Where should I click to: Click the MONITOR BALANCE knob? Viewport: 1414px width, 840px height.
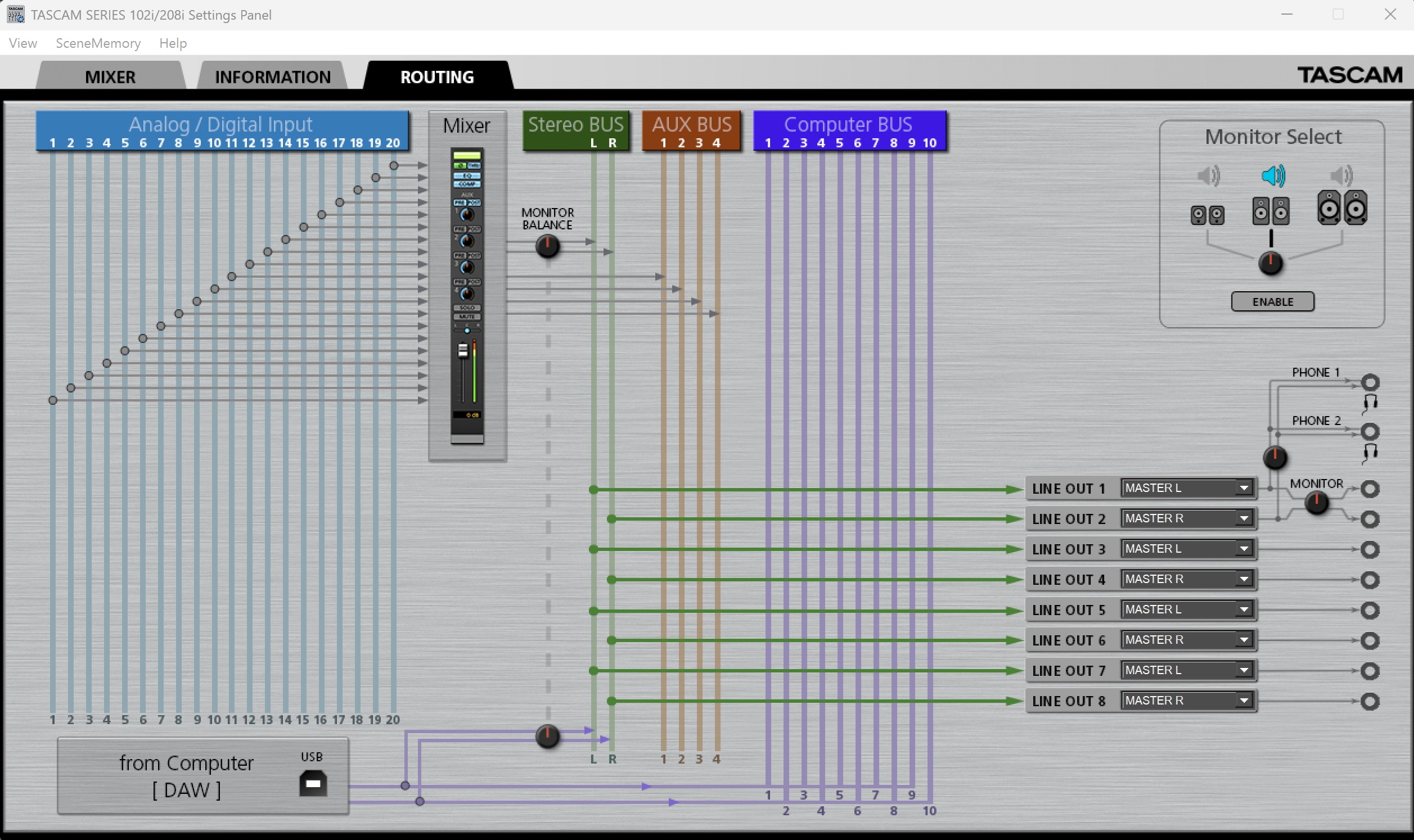tap(547, 246)
